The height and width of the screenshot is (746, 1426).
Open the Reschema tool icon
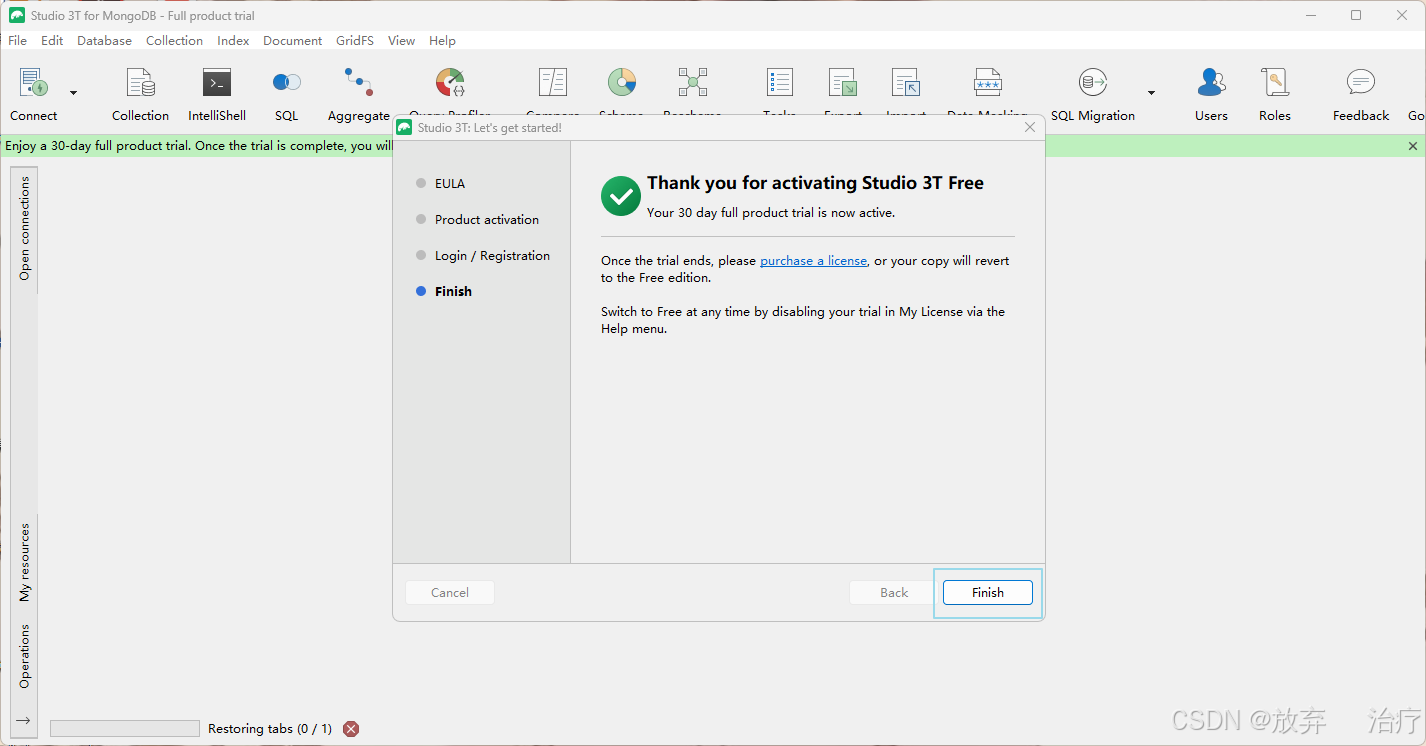pyautogui.click(x=692, y=84)
